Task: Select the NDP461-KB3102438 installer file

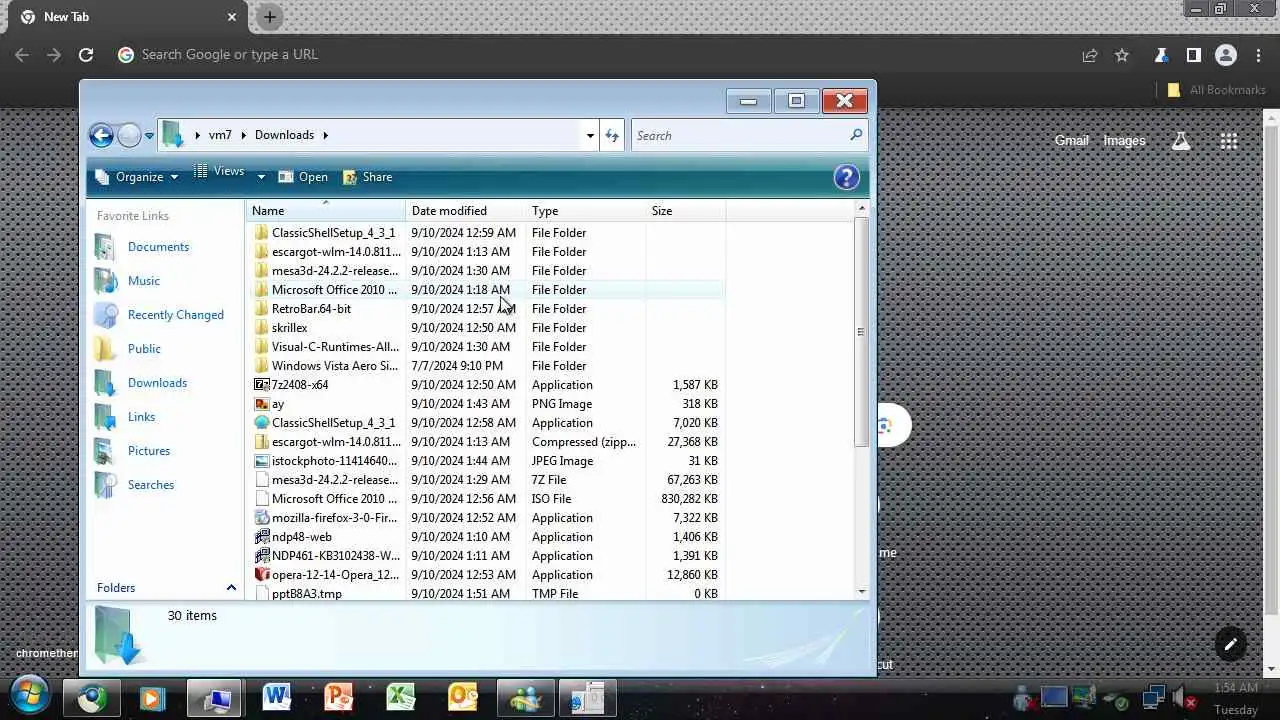Action: (335, 556)
